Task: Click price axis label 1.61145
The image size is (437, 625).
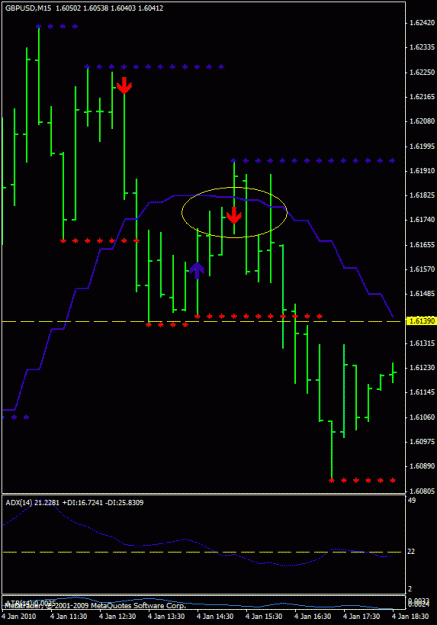Action: [422, 393]
